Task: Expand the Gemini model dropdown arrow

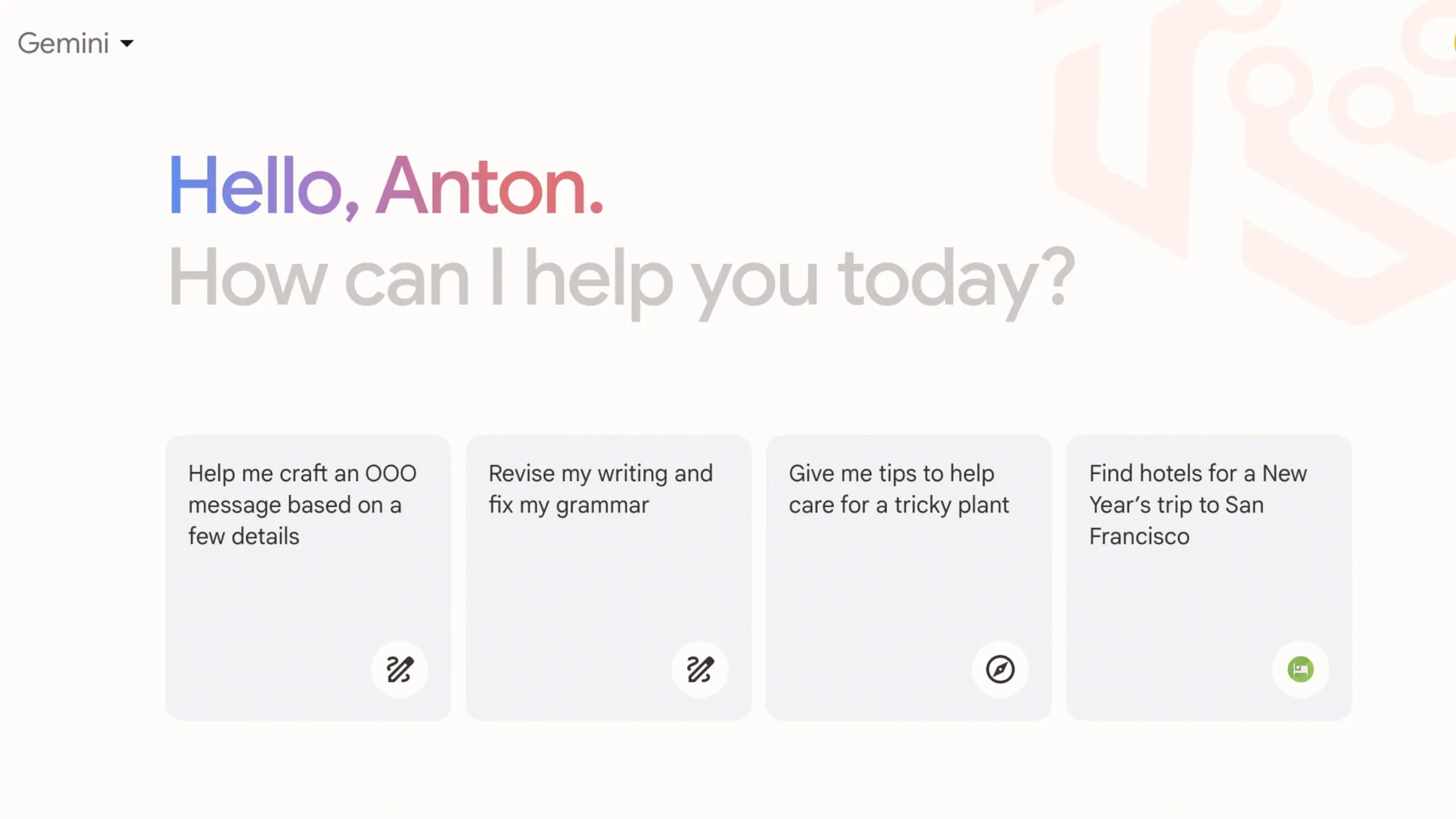Action: (x=127, y=43)
